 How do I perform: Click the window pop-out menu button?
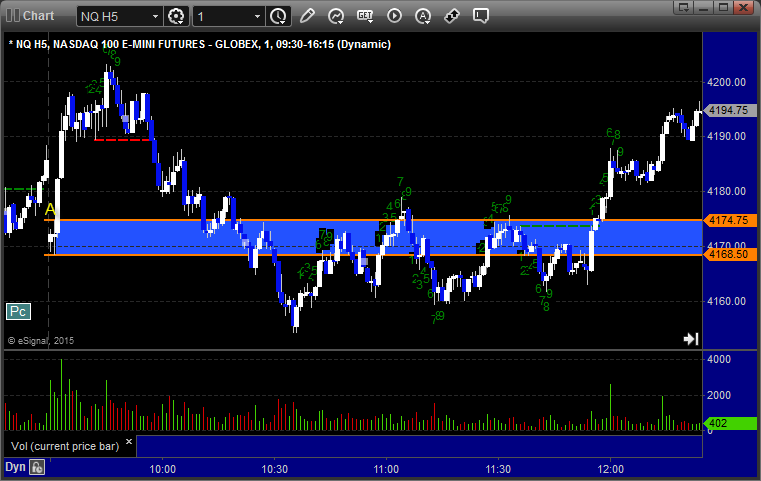pyautogui.click(x=684, y=7)
